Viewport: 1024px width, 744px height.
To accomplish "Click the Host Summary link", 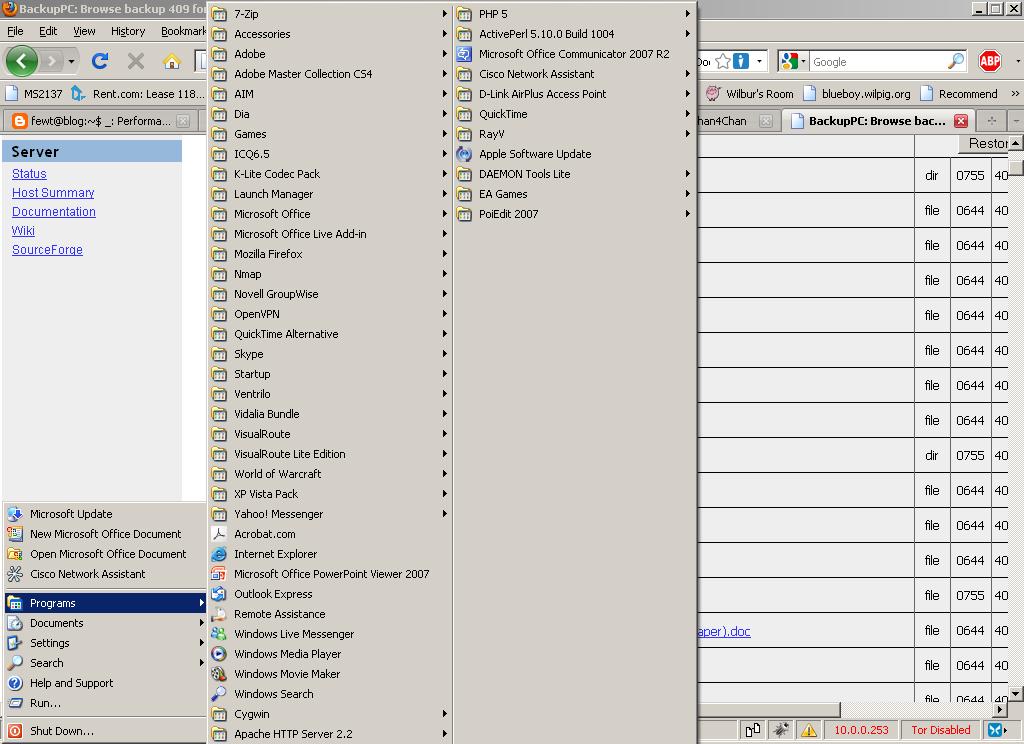I will pos(53,193).
